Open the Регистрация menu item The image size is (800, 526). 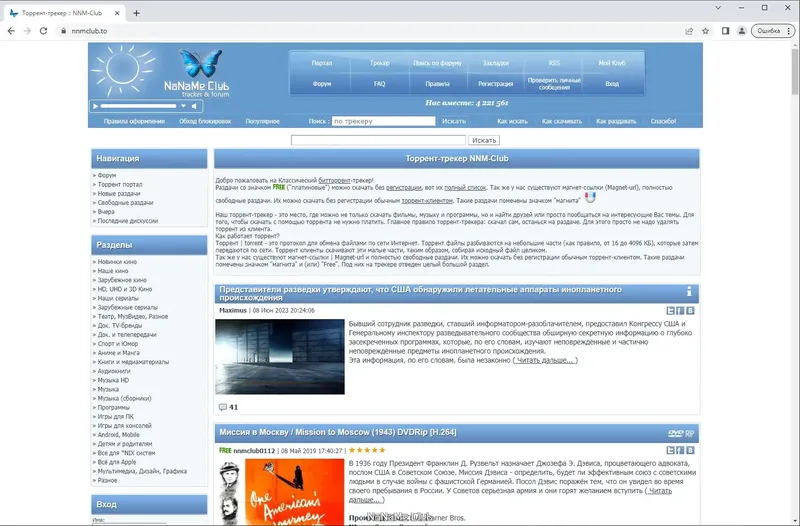[x=495, y=84]
